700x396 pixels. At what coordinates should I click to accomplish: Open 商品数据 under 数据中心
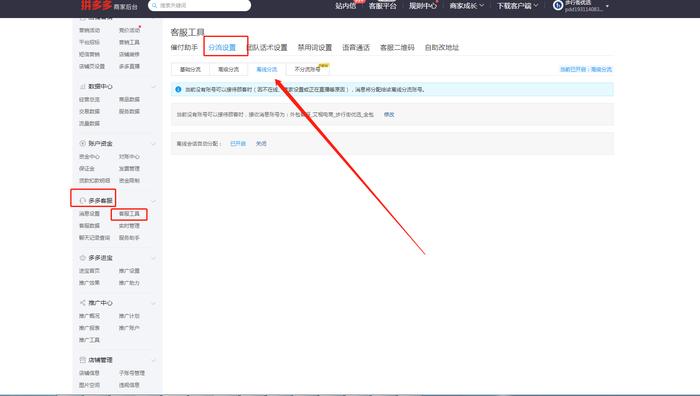tap(129, 99)
